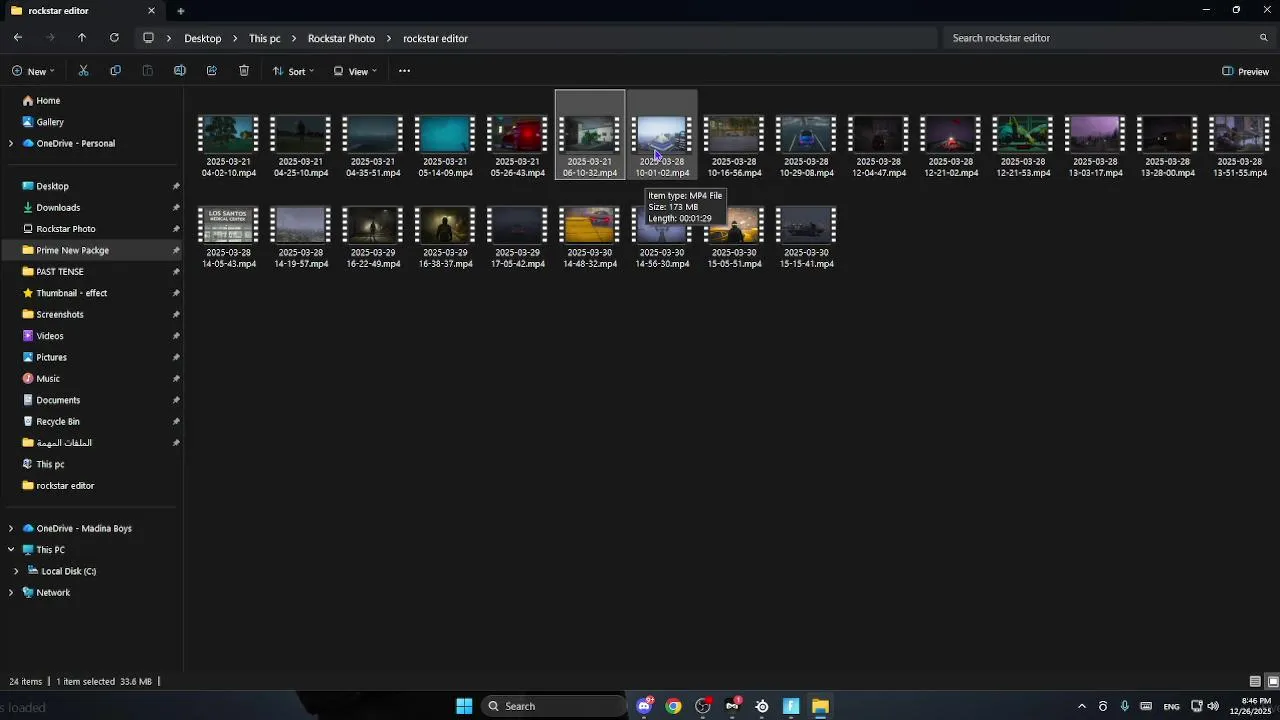Image resolution: width=1280 pixels, height=720 pixels.
Task: Toggle the Preview pane button
Action: point(1246,71)
